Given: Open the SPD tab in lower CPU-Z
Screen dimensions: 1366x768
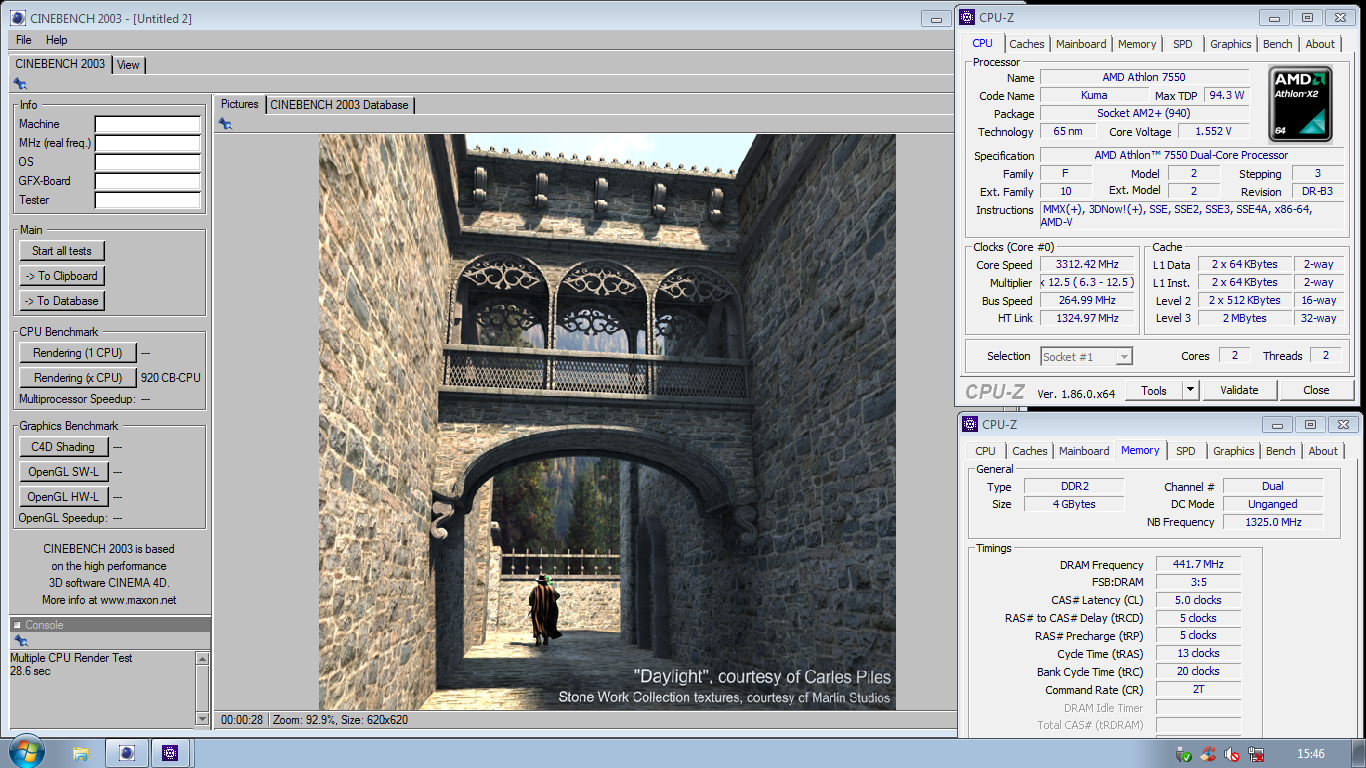Looking at the screenshot, I should point(1186,451).
